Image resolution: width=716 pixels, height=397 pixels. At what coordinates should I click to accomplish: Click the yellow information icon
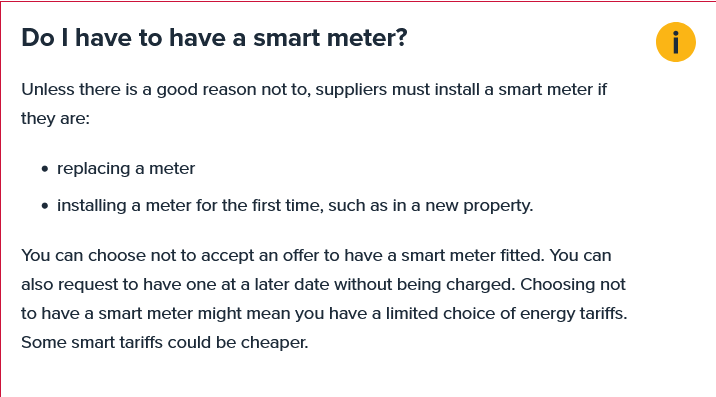[676, 42]
